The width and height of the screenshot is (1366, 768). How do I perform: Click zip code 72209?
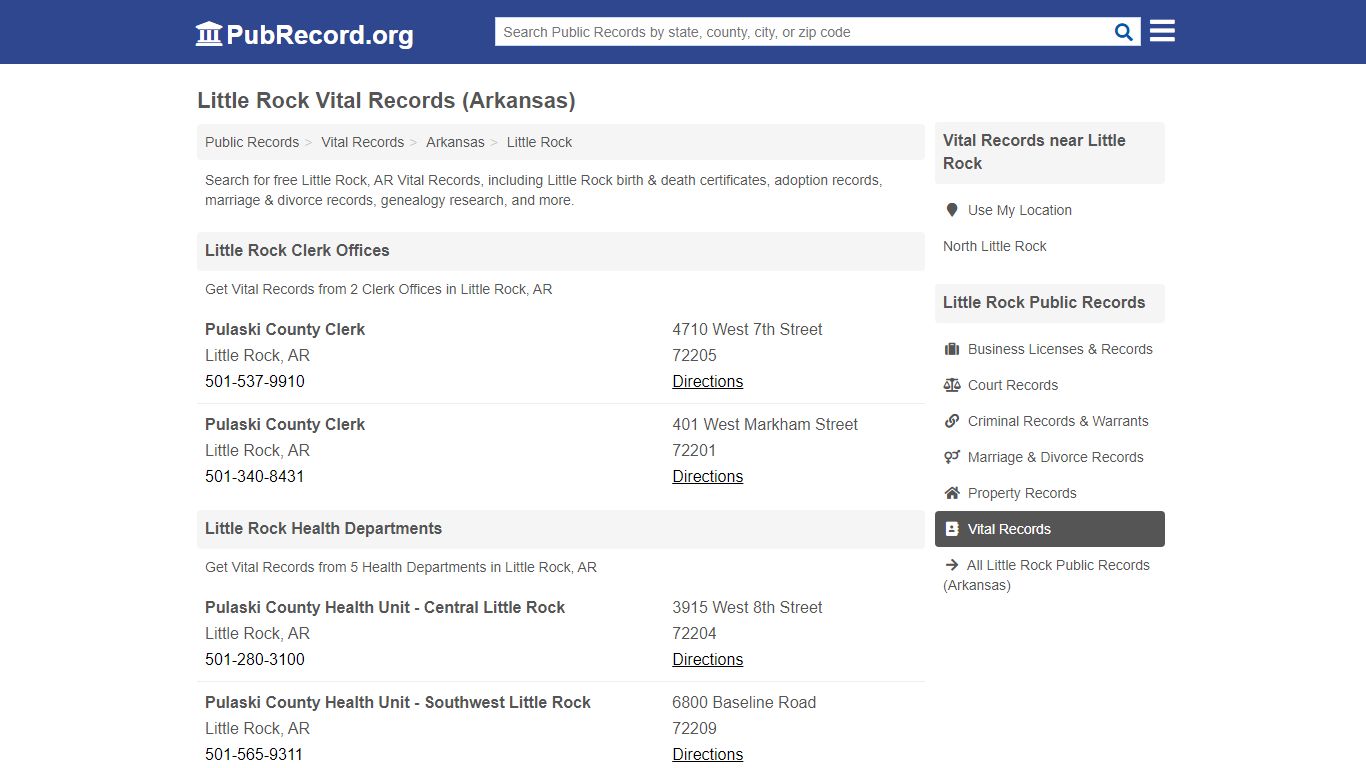pyautogui.click(x=694, y=728)
